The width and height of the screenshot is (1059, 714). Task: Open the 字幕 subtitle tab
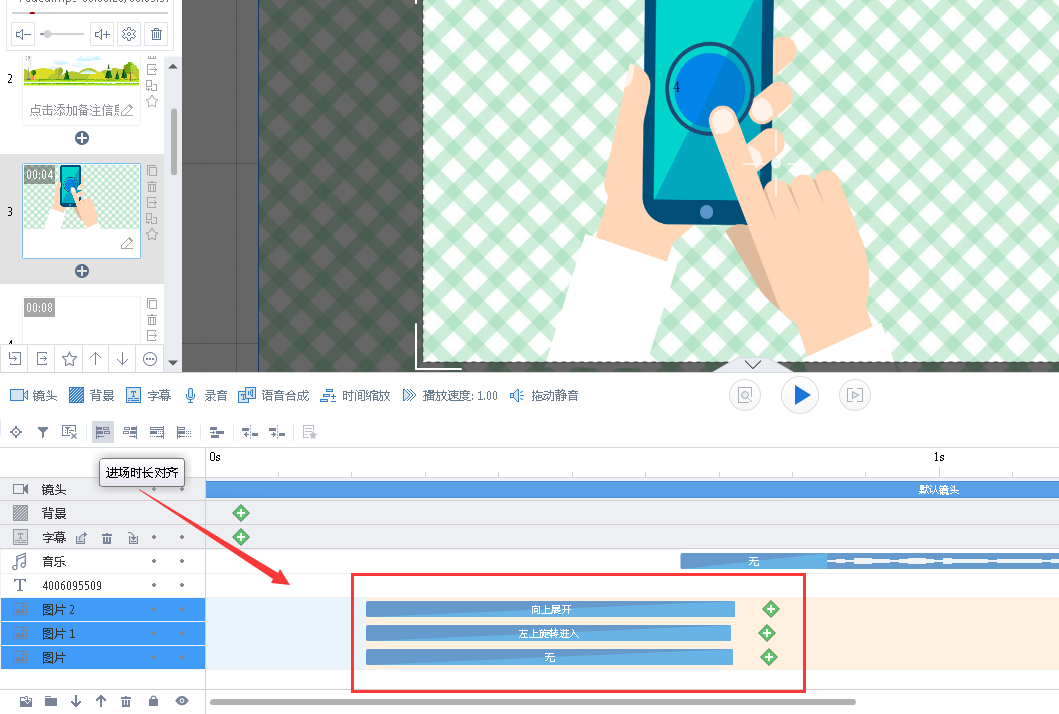click(149, 395)
